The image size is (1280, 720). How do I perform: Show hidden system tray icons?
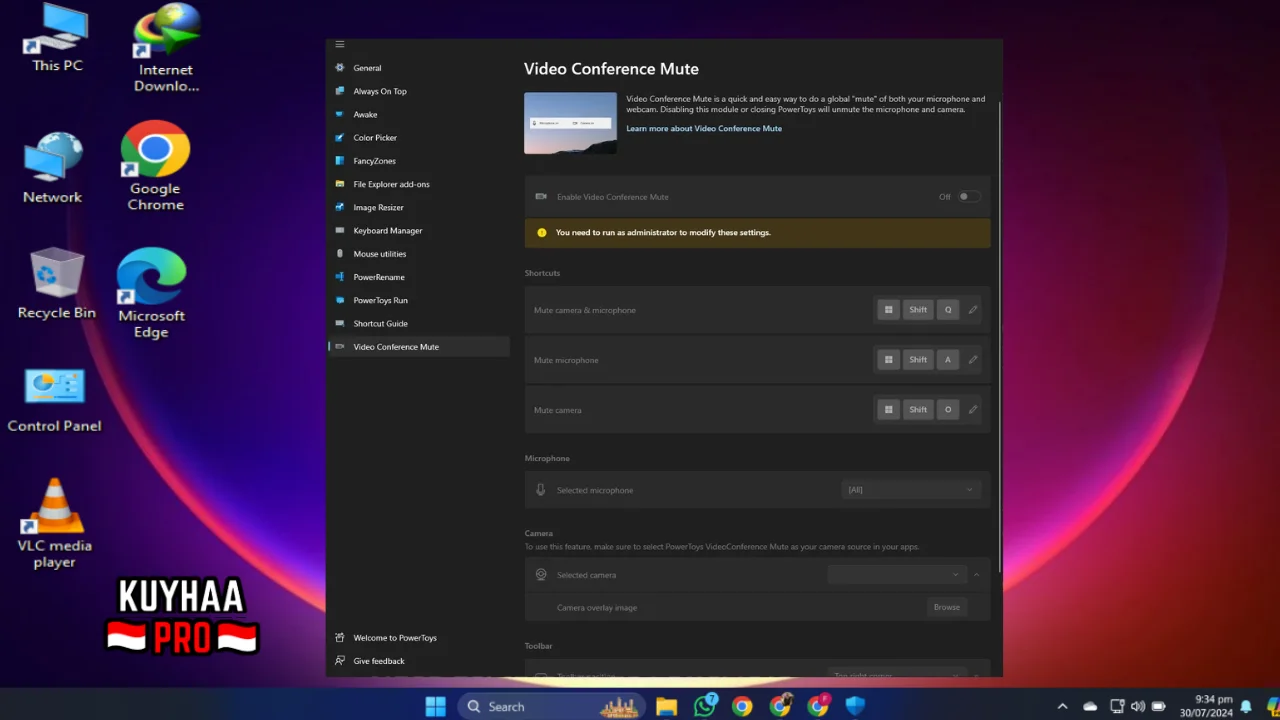point(1062,706)
